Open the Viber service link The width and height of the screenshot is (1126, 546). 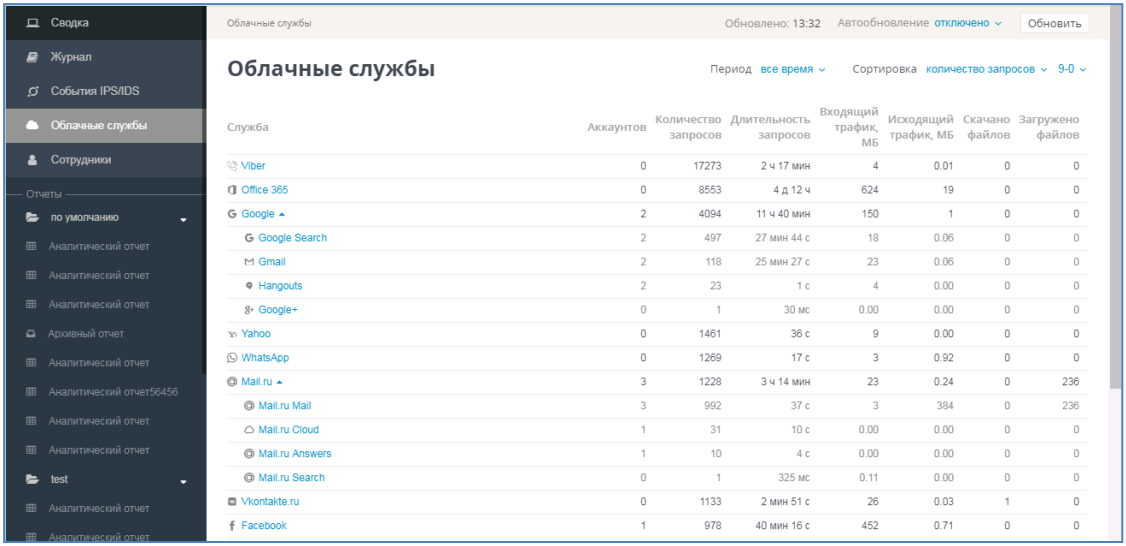253,166
